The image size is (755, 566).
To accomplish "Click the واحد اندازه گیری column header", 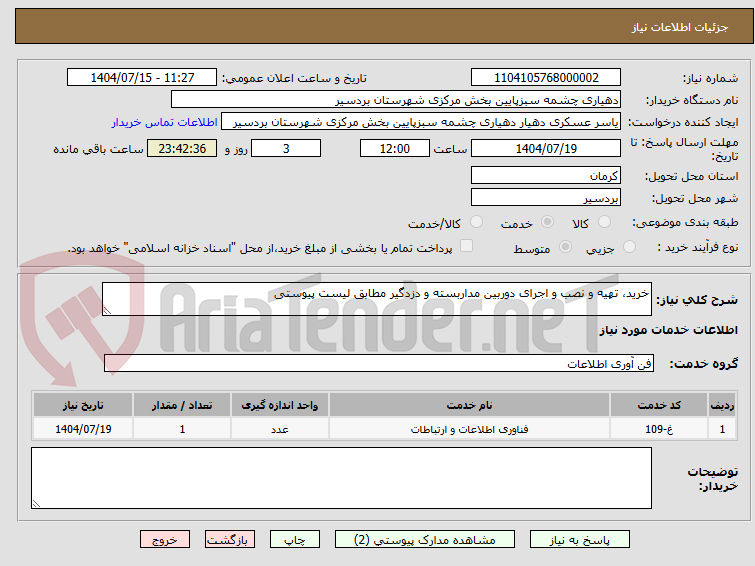I will click(280, 405).
